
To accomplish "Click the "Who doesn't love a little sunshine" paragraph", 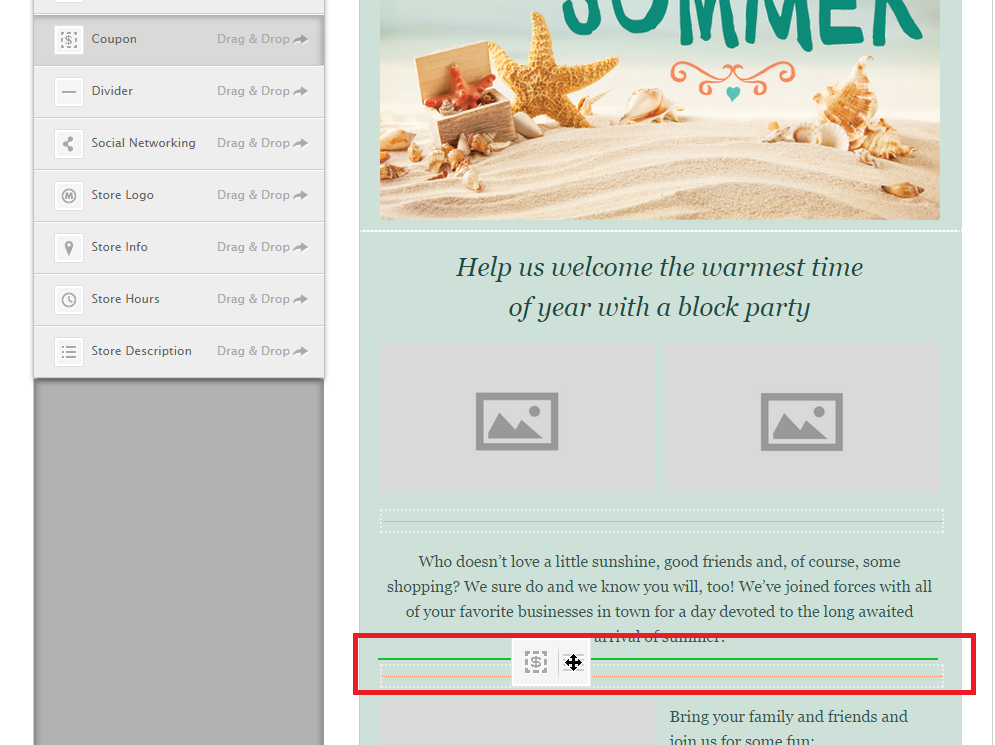I will coord(659,587).
